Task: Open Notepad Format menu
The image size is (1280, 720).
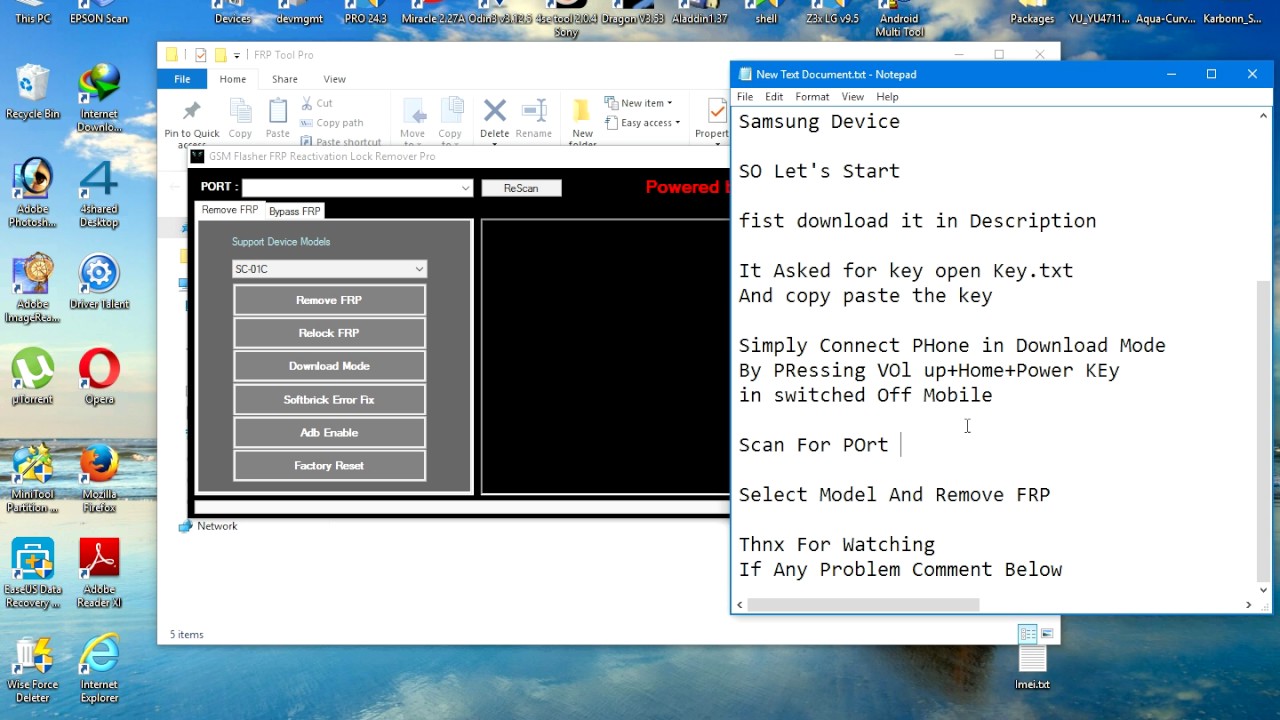Action: point(812,97)
